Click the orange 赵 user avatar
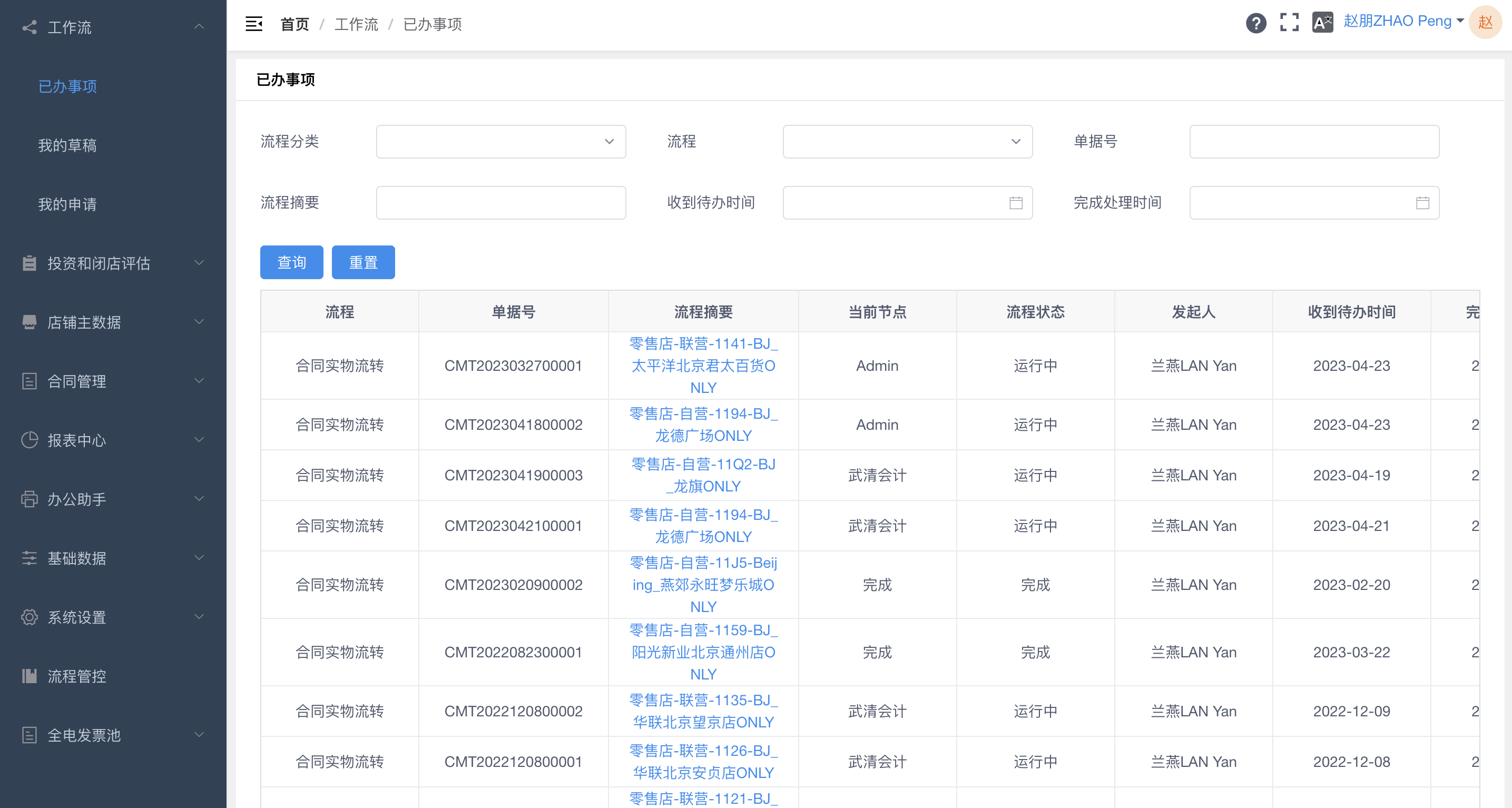The image size is (1512, 808). [1485, 22]
